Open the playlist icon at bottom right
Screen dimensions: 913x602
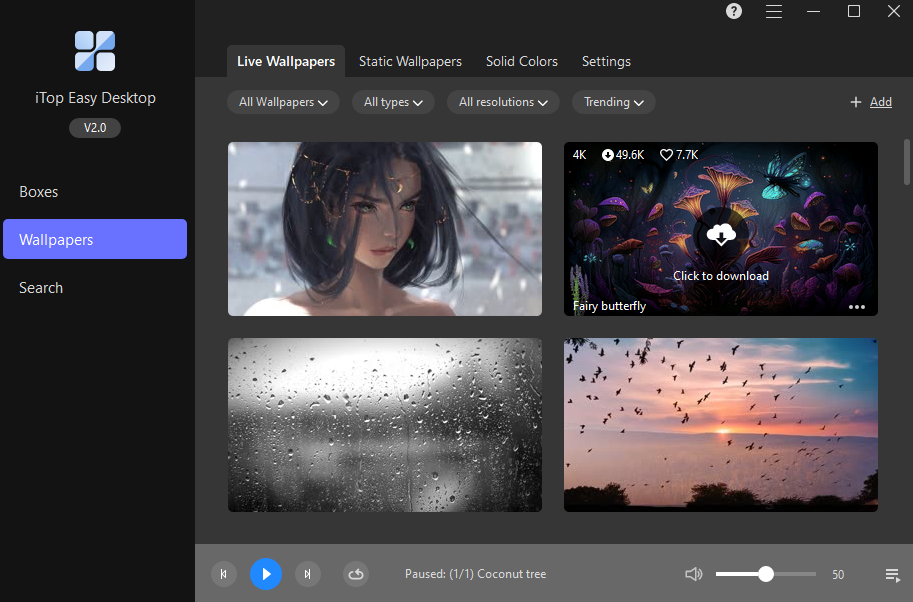892,574
